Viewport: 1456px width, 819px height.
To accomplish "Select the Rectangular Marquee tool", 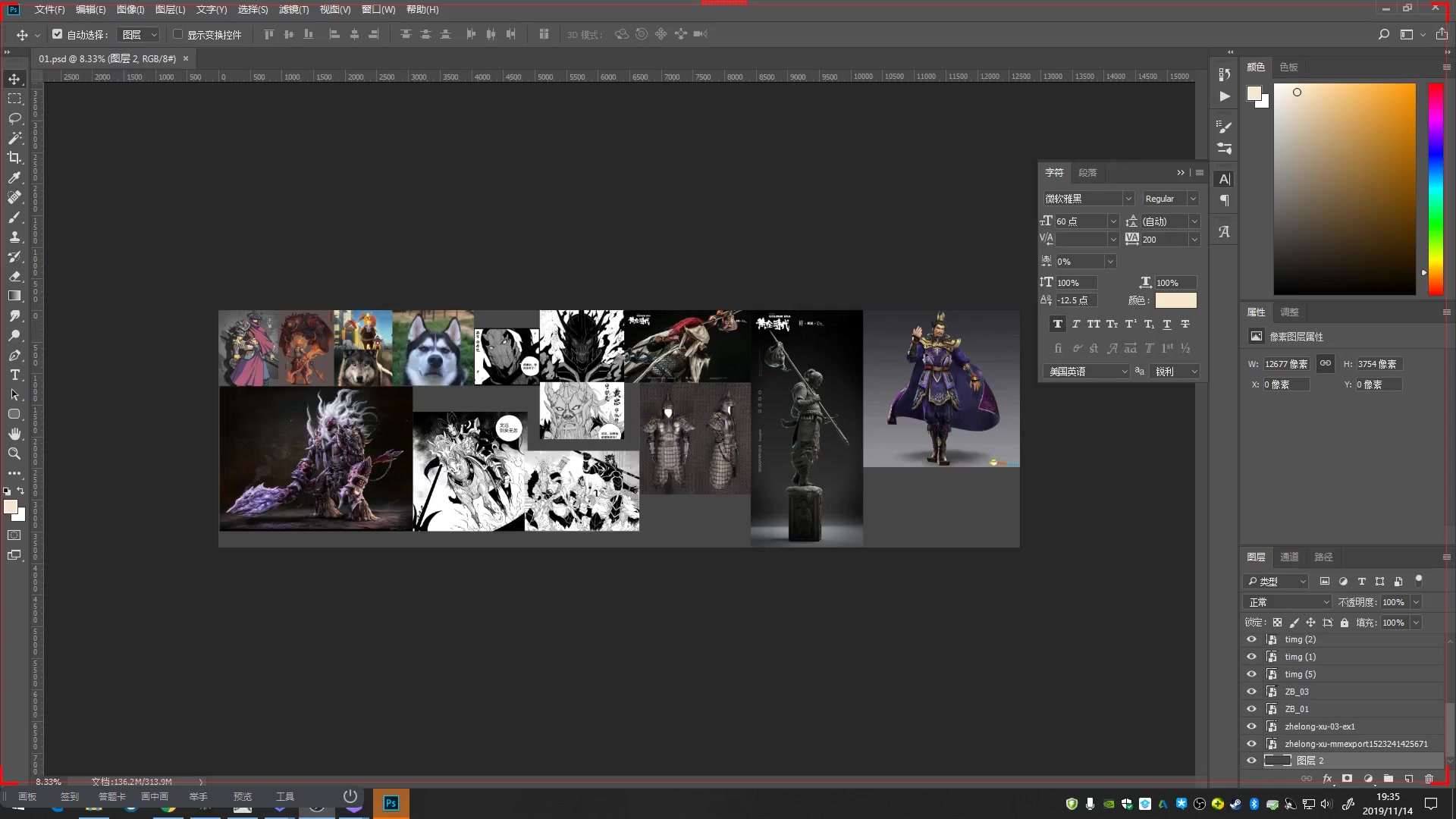I will click(x=14, y=99).
